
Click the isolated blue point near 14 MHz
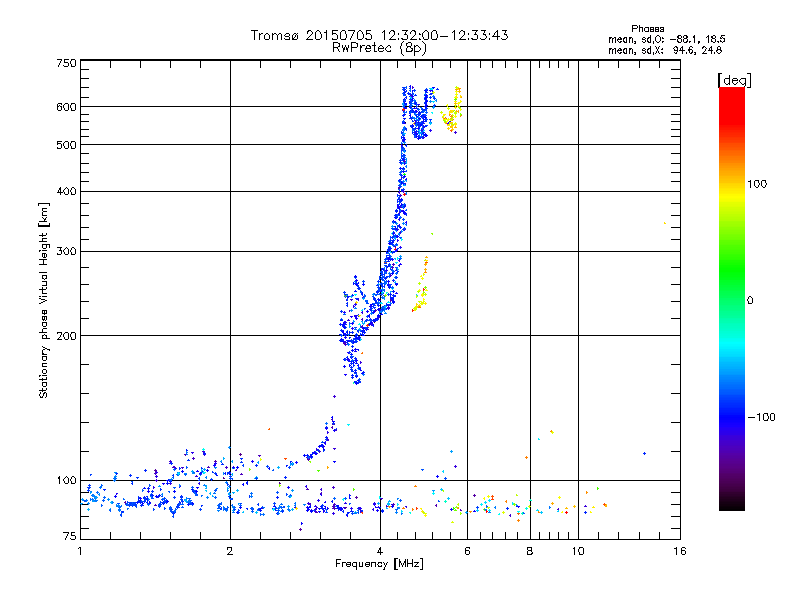[644, 453]
